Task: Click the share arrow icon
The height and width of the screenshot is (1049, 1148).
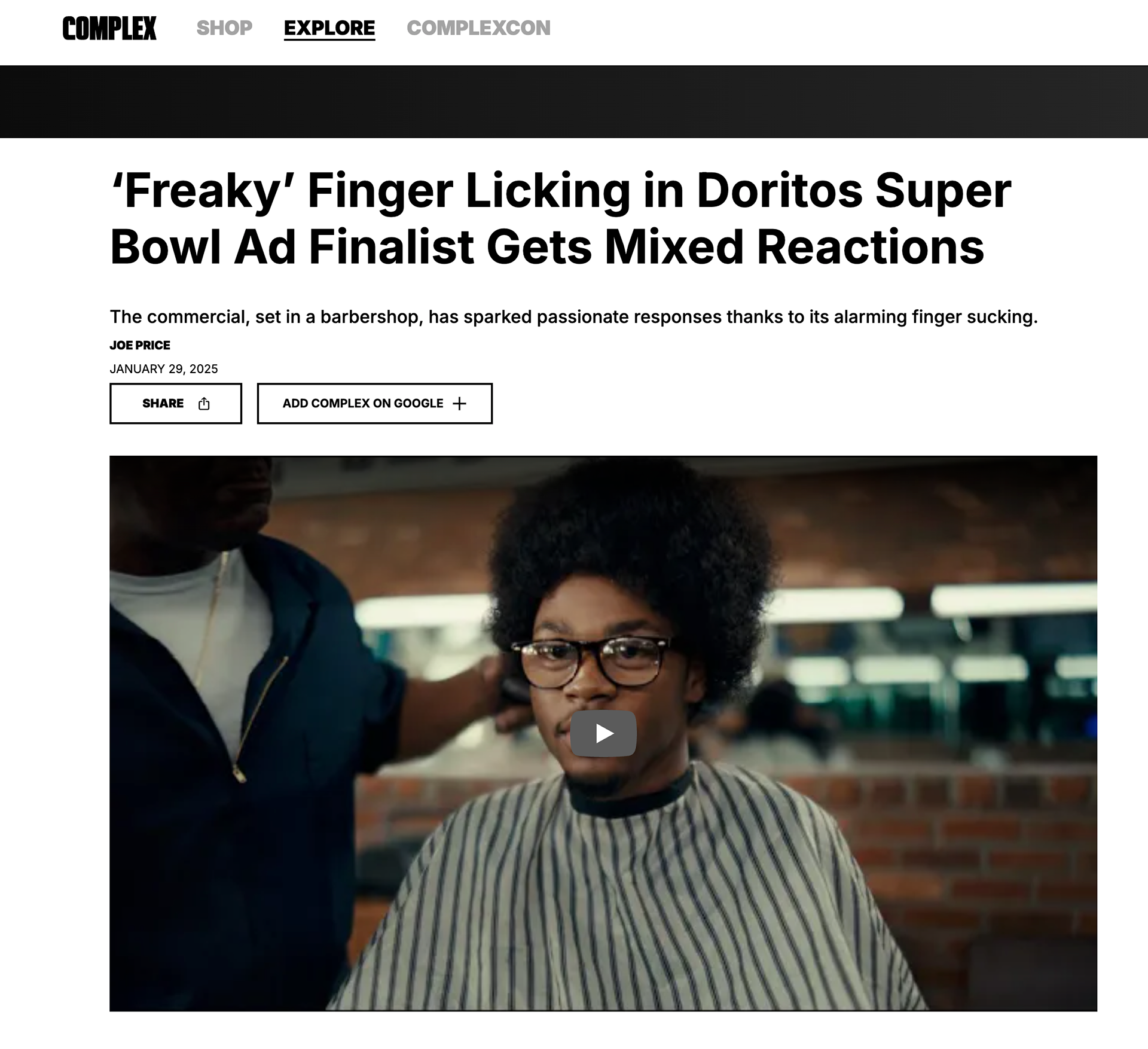Action: [204, 404]
